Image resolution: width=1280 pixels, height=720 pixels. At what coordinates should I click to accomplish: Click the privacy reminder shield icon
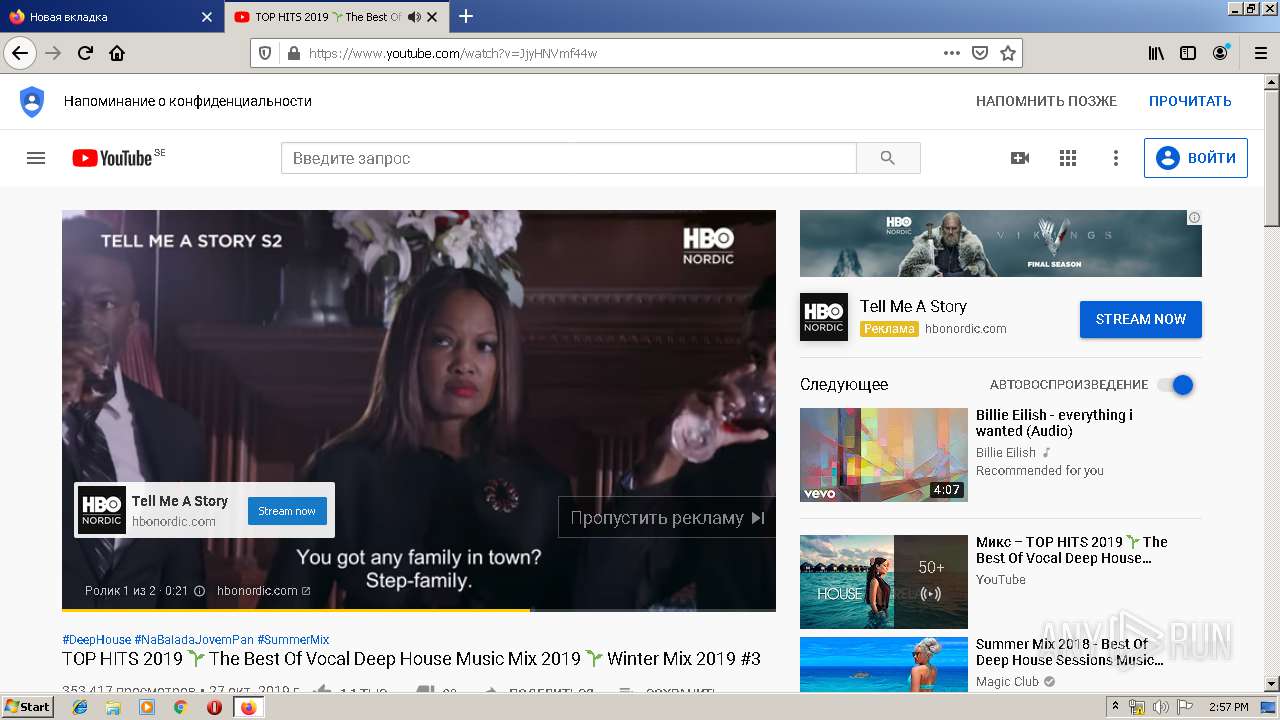tap(32, 101)
